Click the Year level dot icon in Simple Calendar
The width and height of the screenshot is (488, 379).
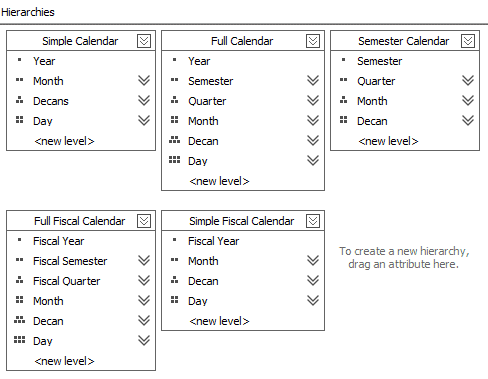point(19,60)
